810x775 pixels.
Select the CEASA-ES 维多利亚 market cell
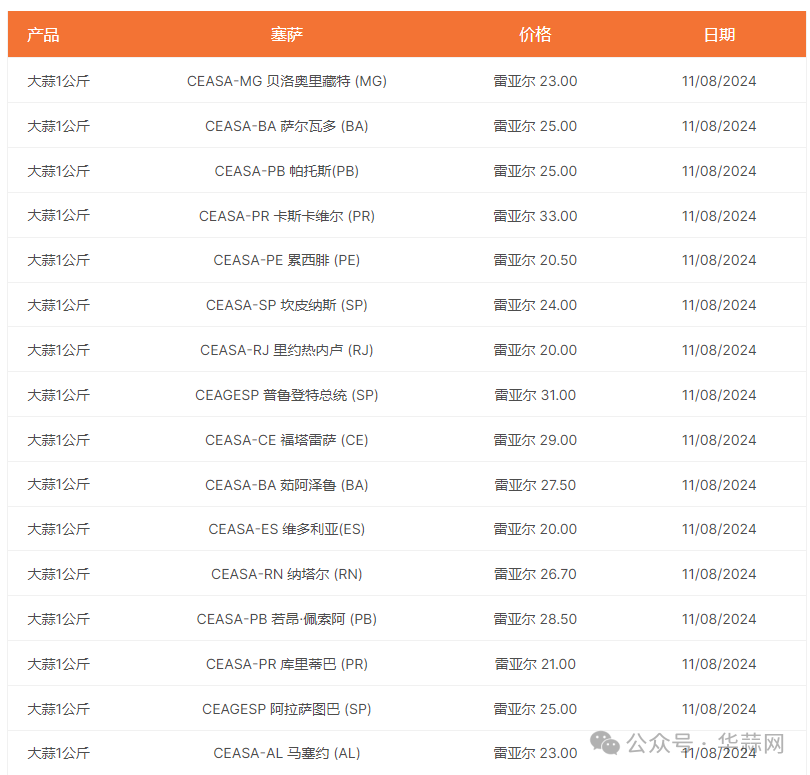pyautogui.click(x=286, y=529)
